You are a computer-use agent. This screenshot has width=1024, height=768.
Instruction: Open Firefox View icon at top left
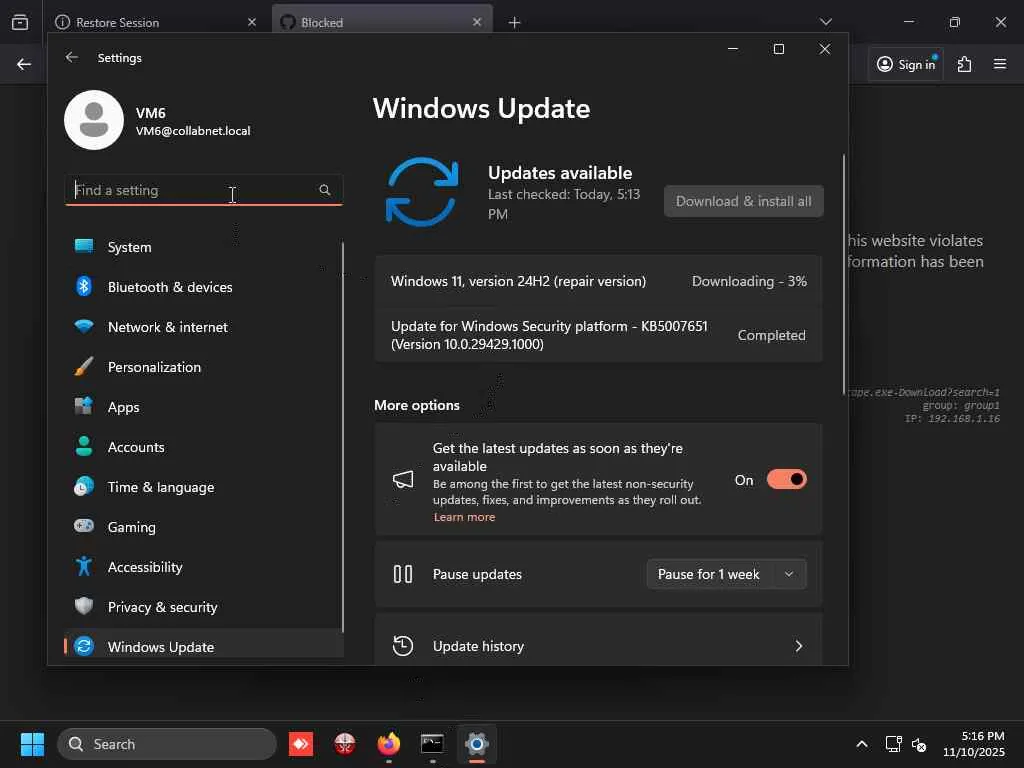[x=20, y=22]
